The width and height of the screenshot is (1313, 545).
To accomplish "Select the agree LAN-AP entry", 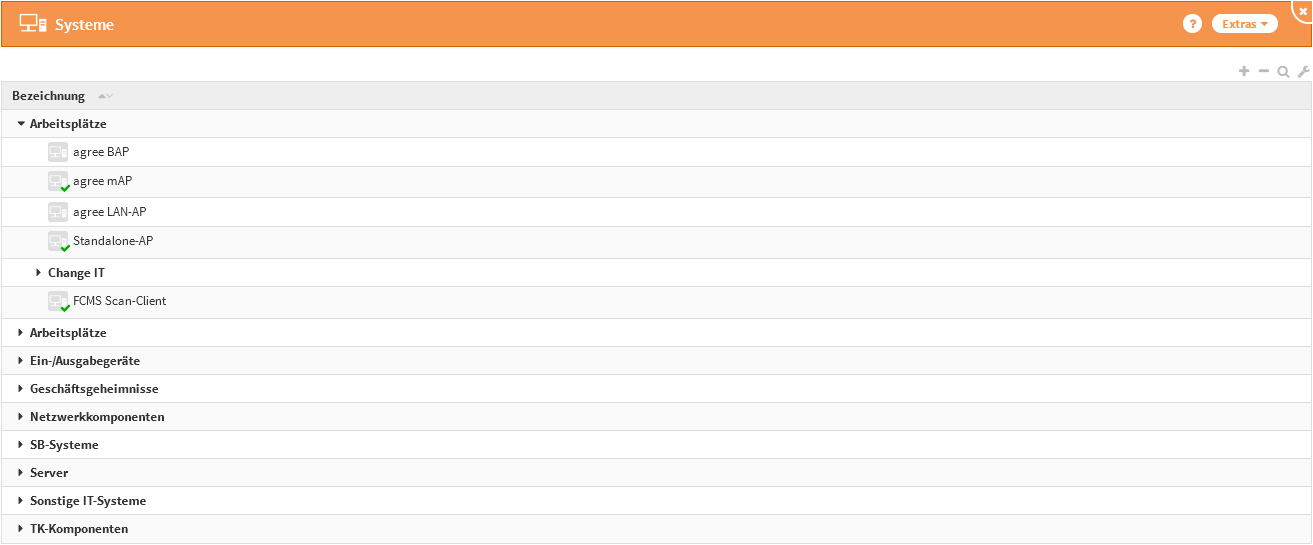I will pos(110,212).
